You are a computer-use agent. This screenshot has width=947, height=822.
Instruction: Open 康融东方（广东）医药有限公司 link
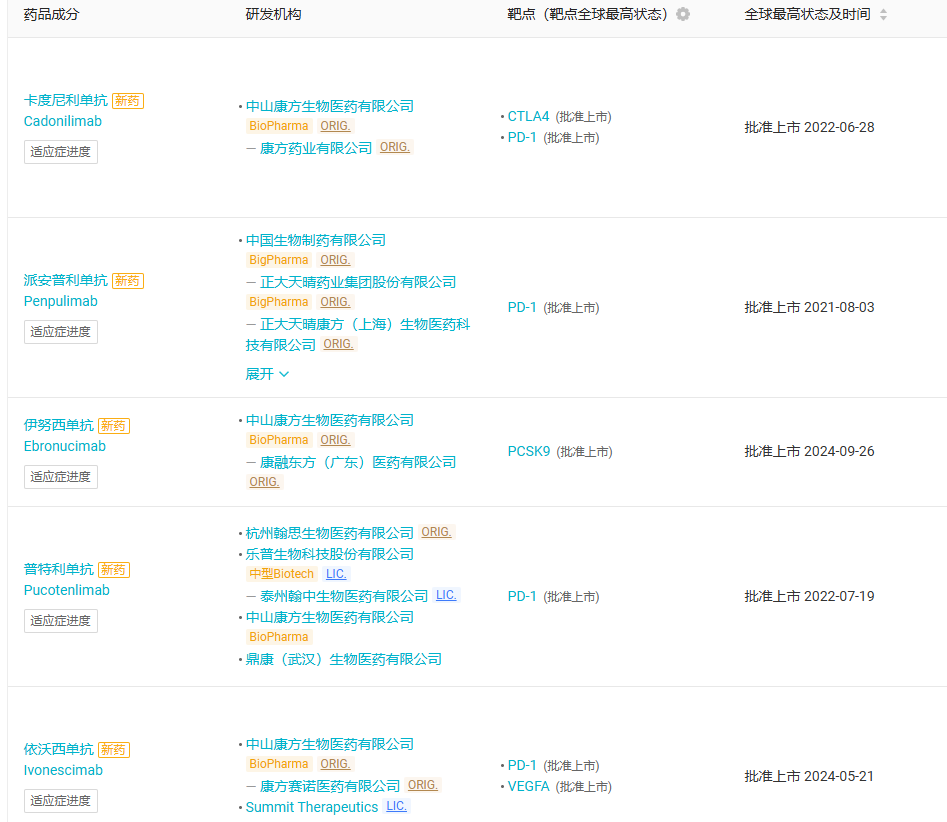coord(358,462)
